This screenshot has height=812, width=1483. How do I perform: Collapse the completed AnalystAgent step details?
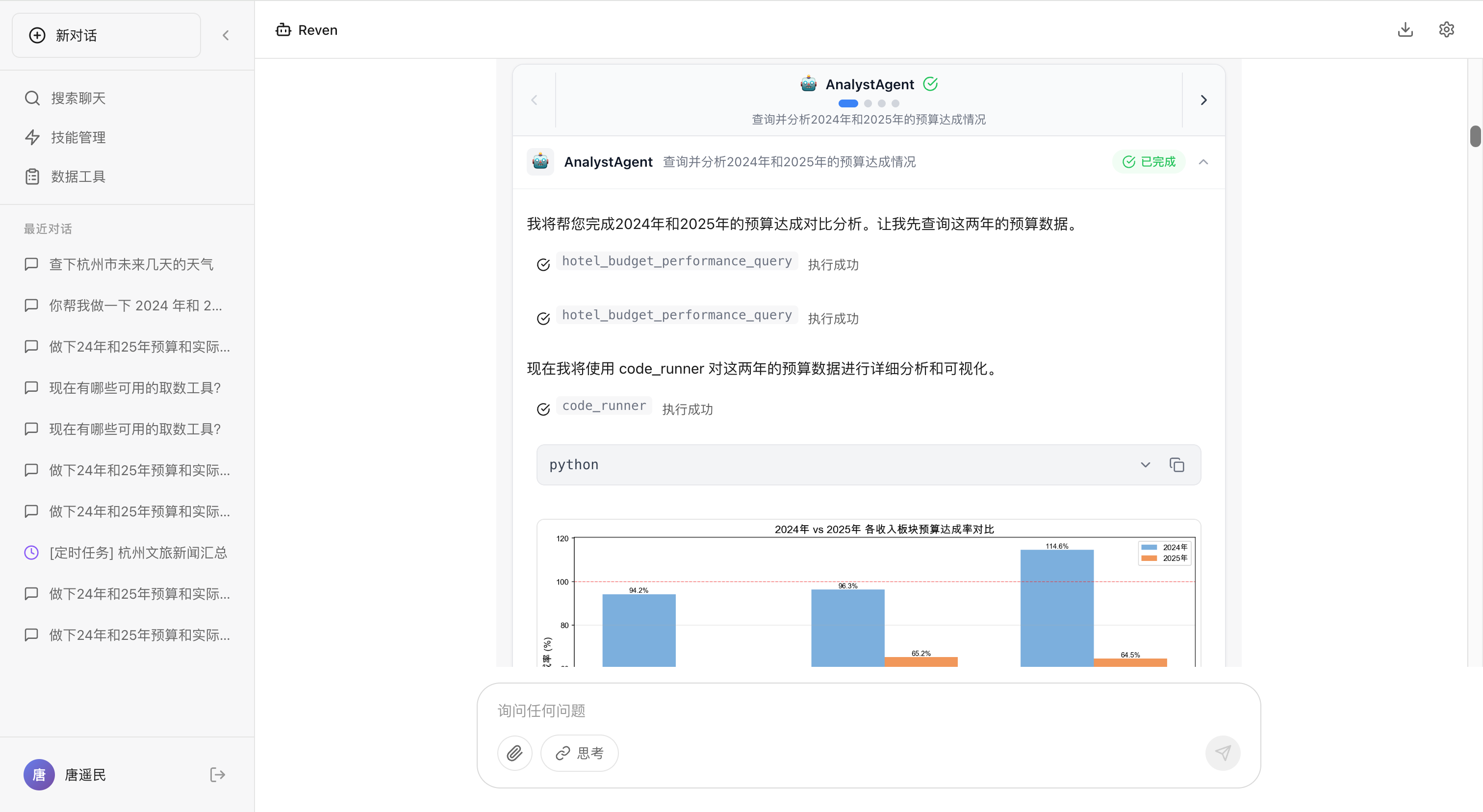click(1203, 162)
